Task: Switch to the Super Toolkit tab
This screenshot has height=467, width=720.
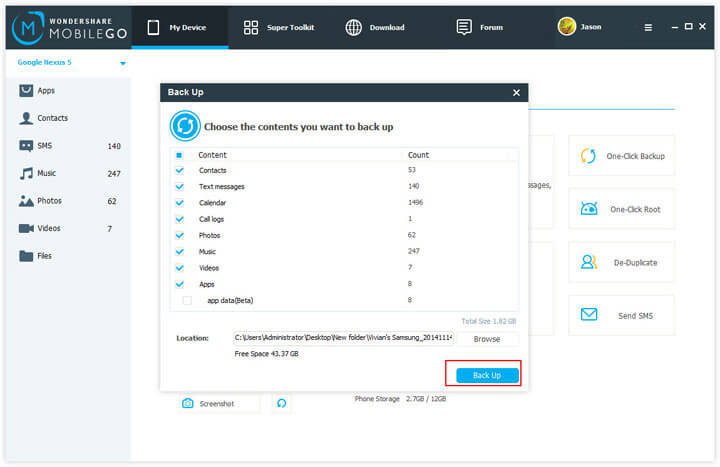Action: tap(279, 28)
